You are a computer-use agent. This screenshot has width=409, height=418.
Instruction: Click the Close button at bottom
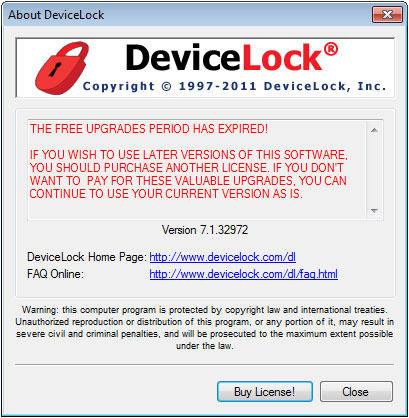(356, 392)
